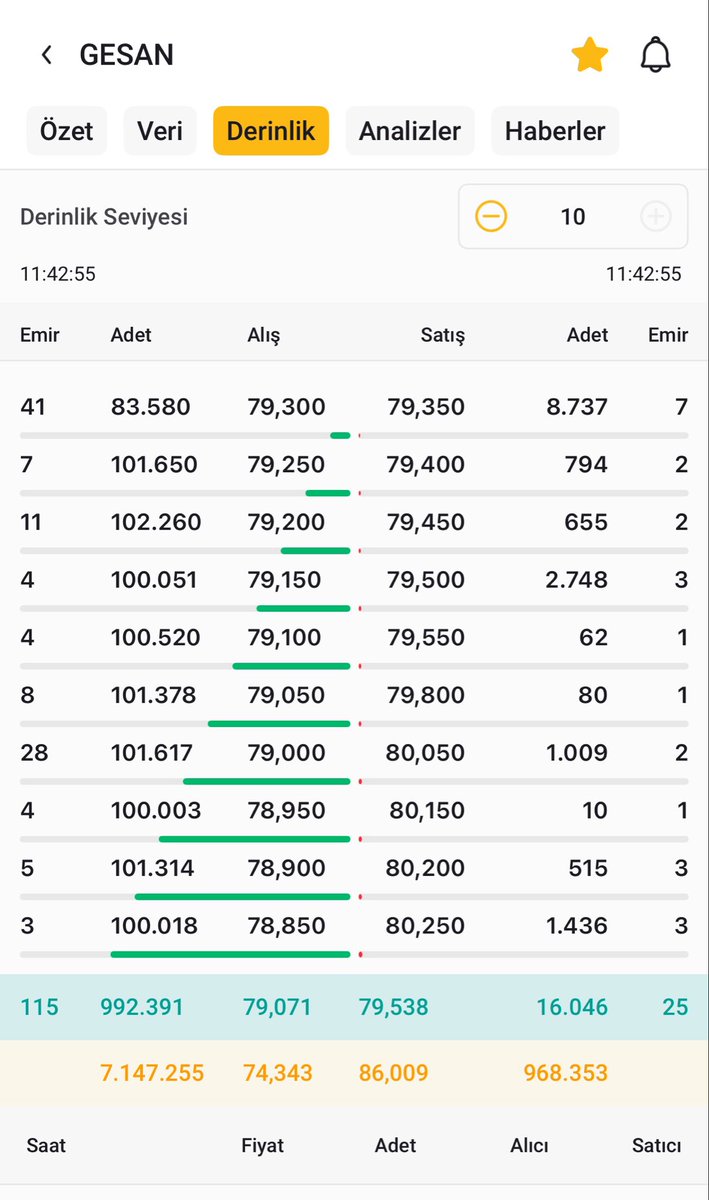Select the Satış column header
This screenshot has height=1200, width=709.
442,335
